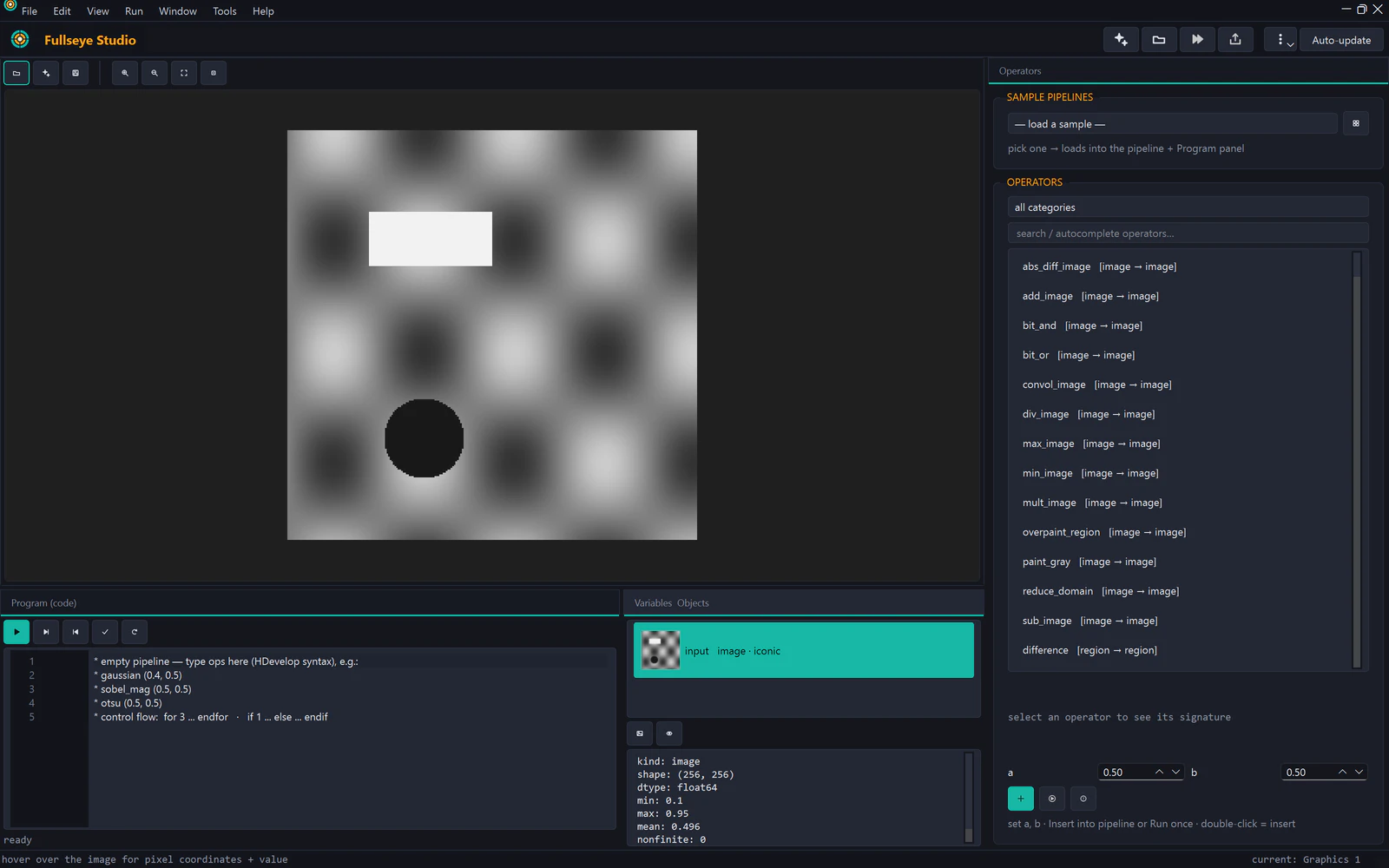Zoom in on the image viewer
The image size is (1389, 868).
[x=125, y=73]
